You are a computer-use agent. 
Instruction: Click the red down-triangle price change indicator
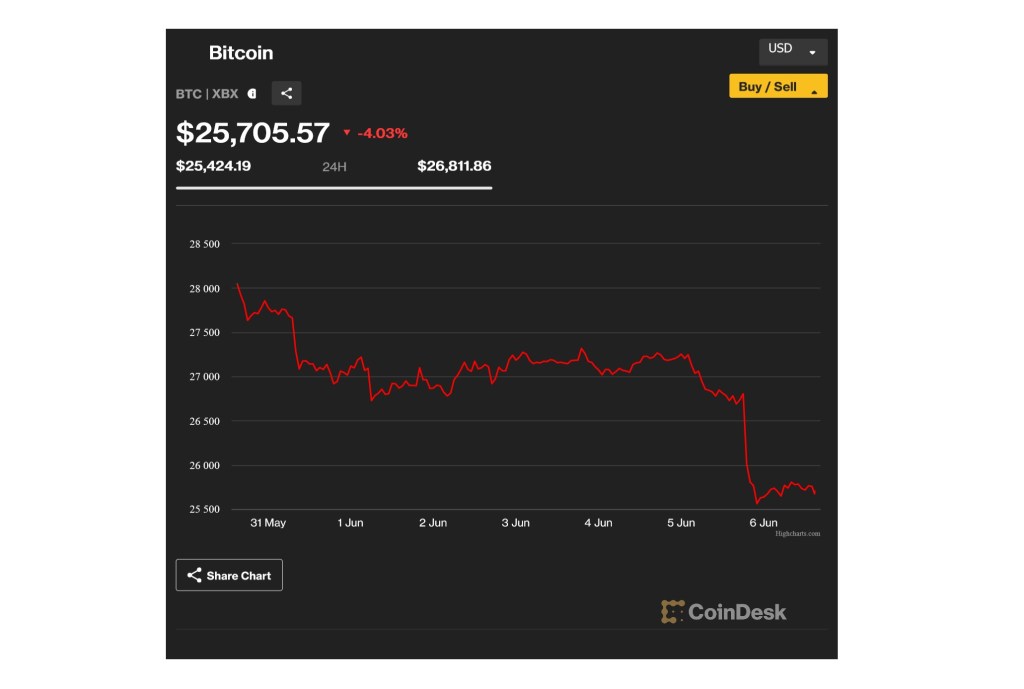pos(347,133)
